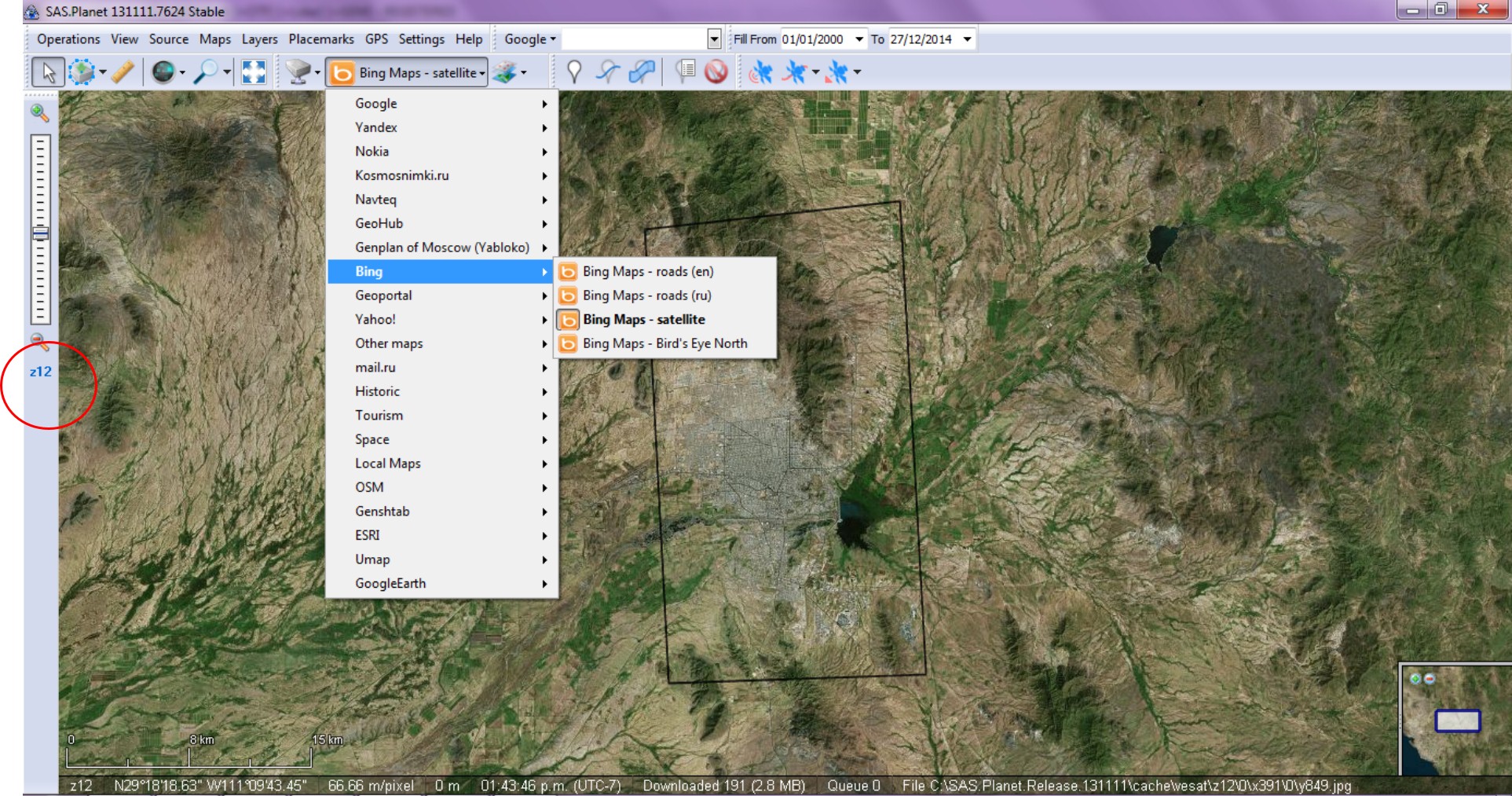Click minimap zoom in green button
The image size is (1512, 796).
coord(1415,678)
